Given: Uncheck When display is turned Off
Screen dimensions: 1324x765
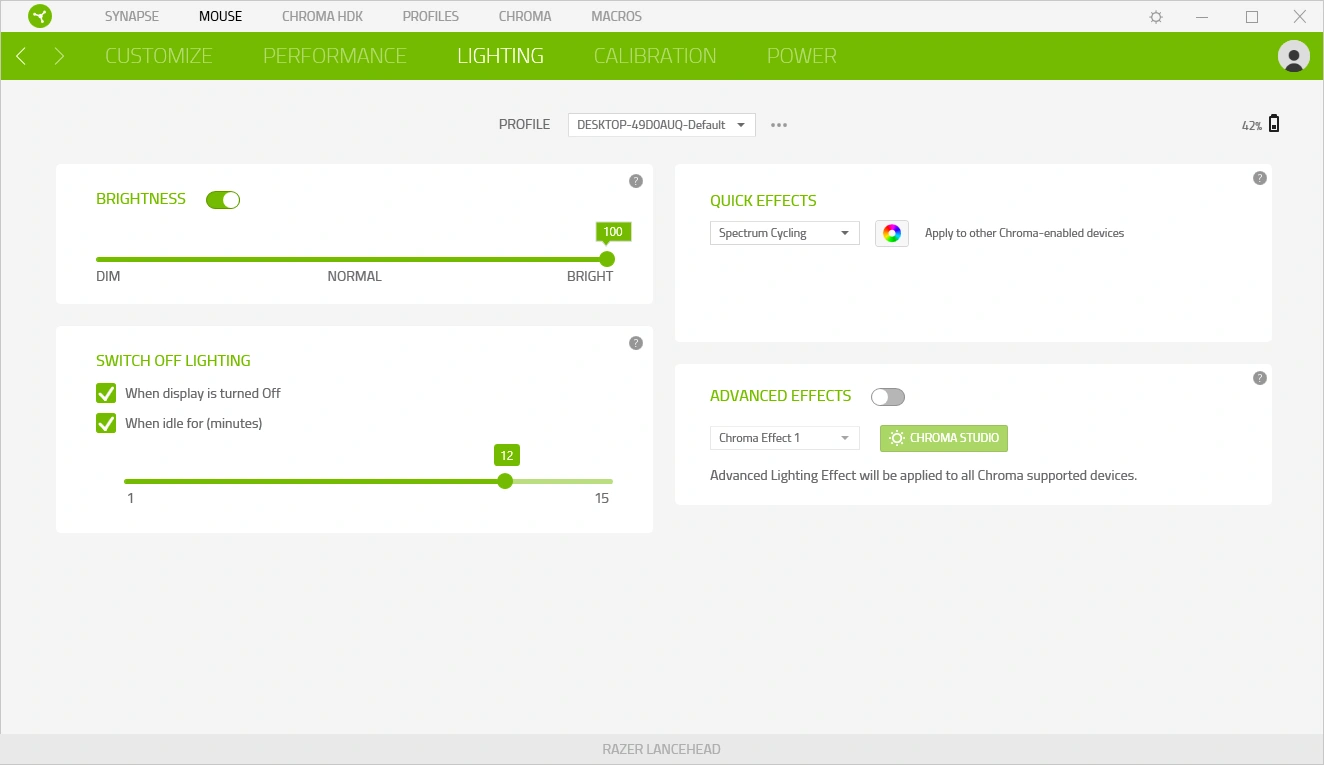Looking at the screenshot, I should [x=106, y=393].
